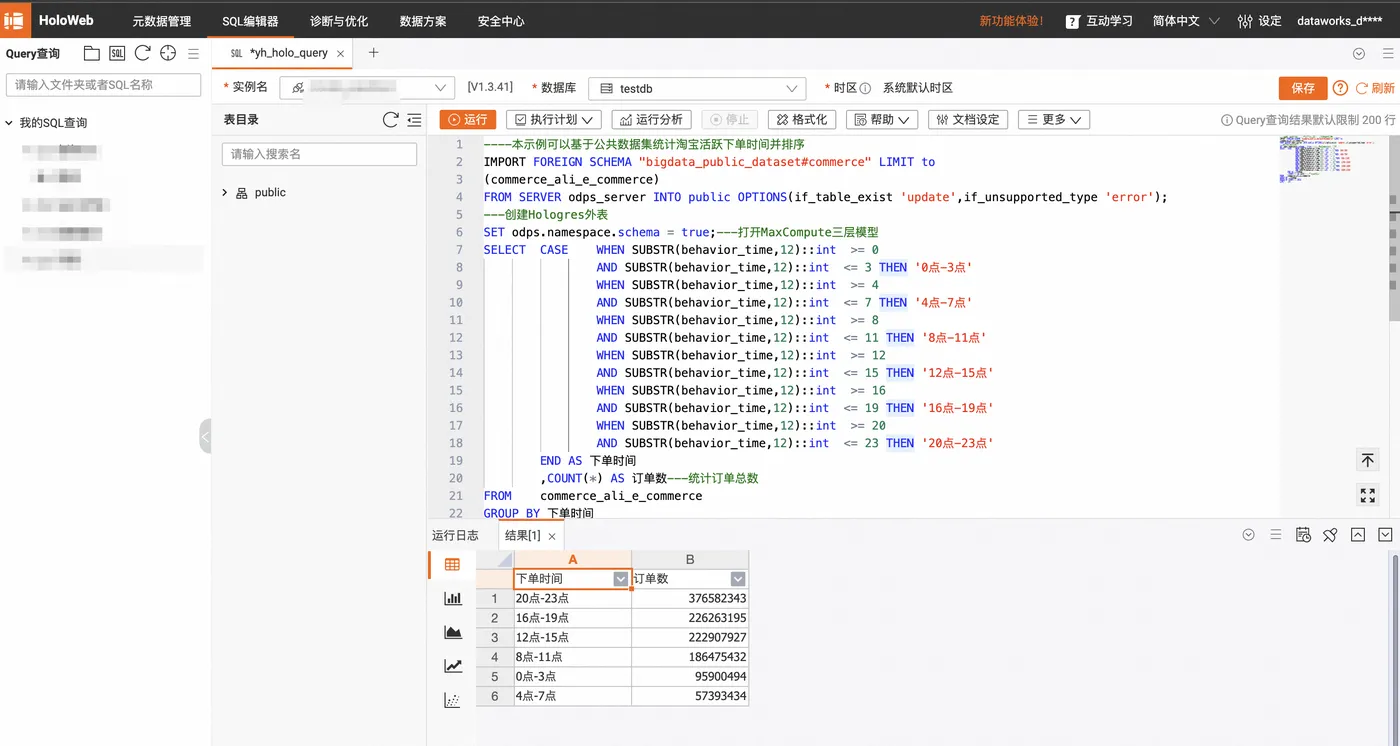Viewport: 1400px width, 746px height.
Task: Open the 实例名 instance dropdown
Action: point(367,88)
